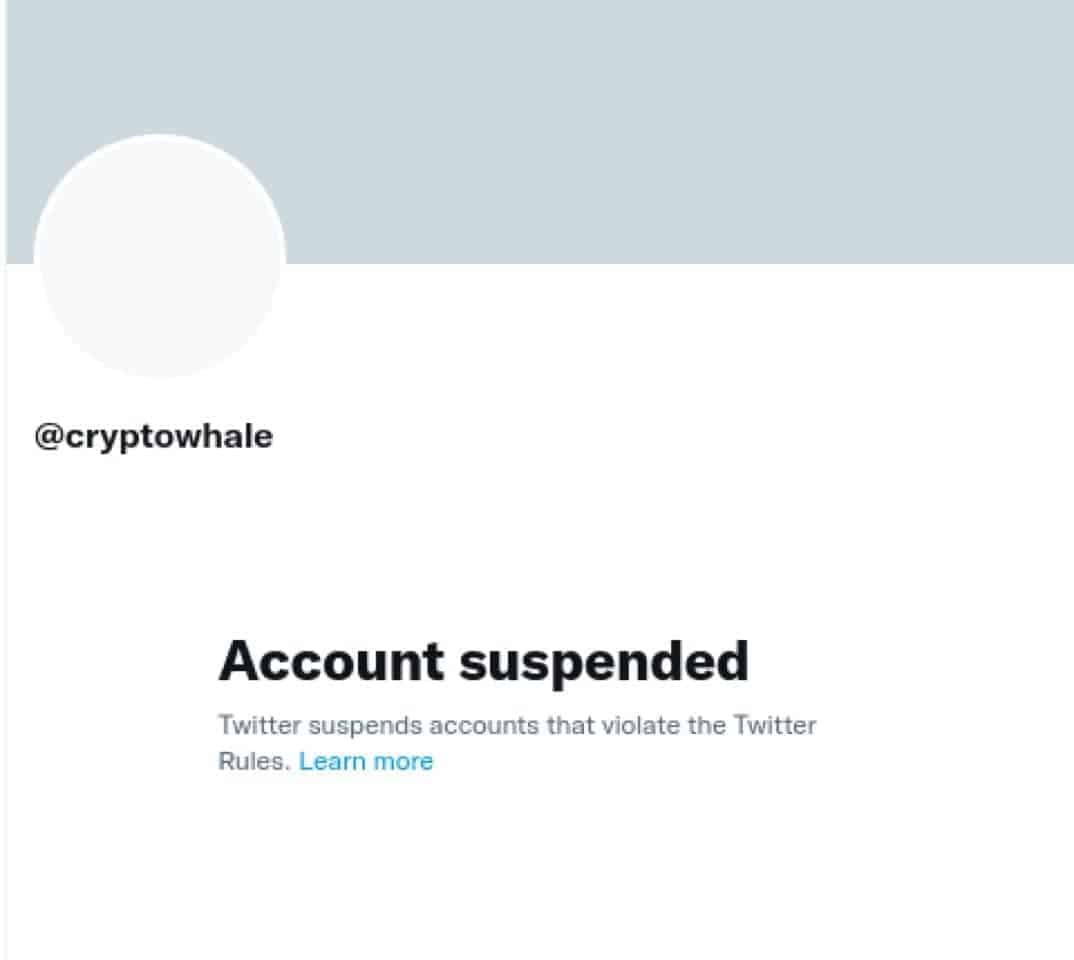Click "Twitter" at end of first description line
The height and width of the screenshot is (960, 1074).
(776, 725)
